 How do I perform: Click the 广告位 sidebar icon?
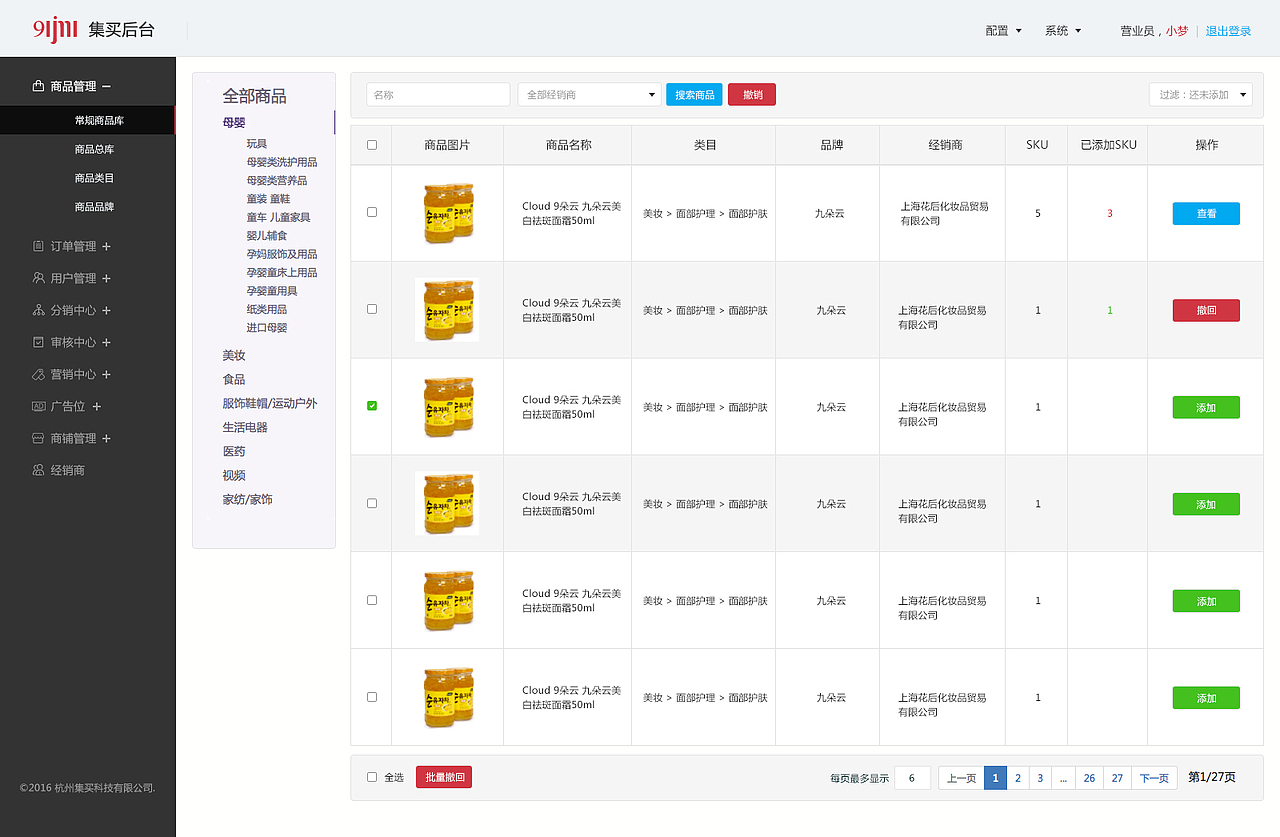click(x=38, y=406)
